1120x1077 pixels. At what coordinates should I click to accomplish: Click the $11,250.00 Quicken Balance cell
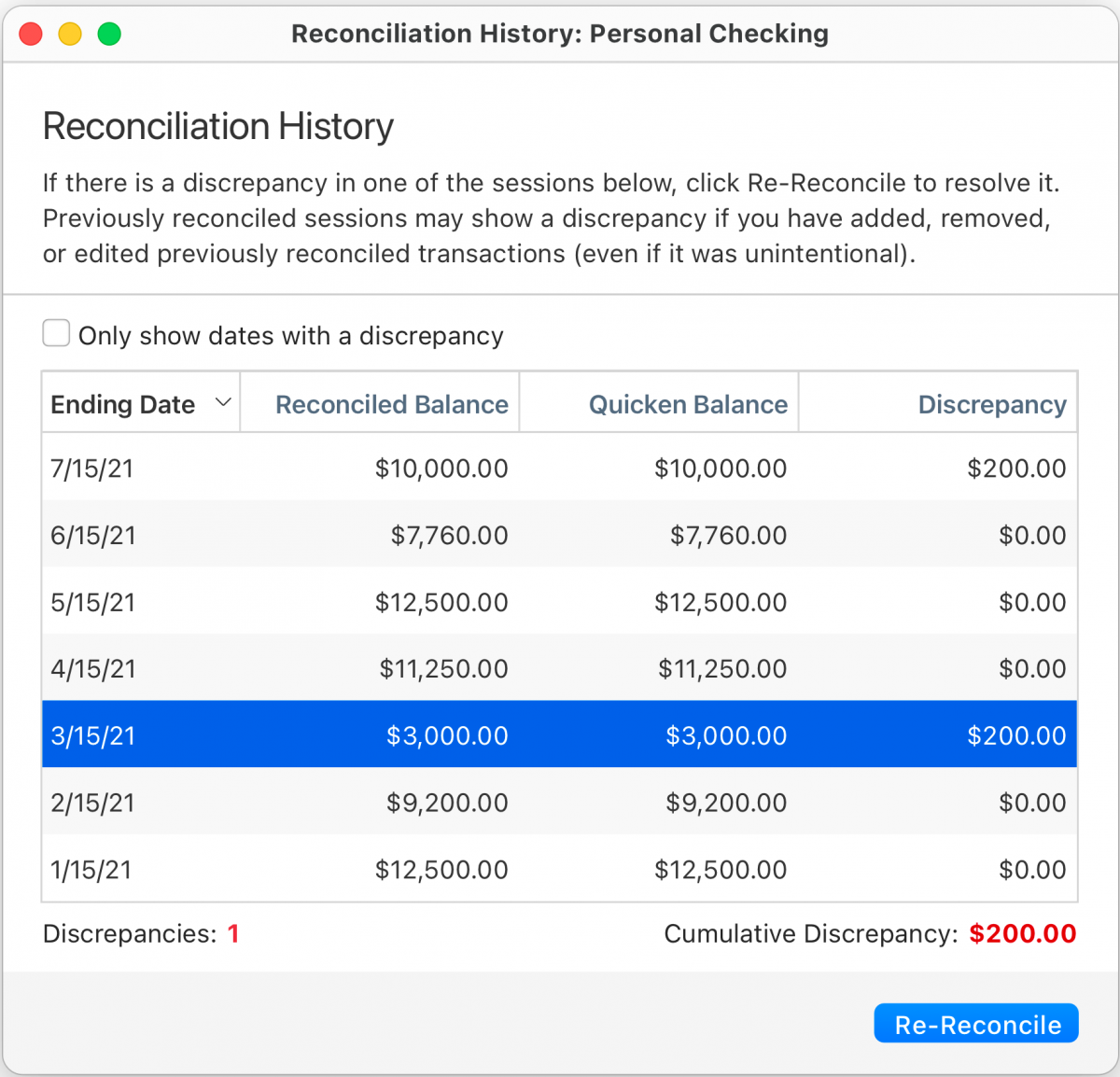tap(722, 668)
